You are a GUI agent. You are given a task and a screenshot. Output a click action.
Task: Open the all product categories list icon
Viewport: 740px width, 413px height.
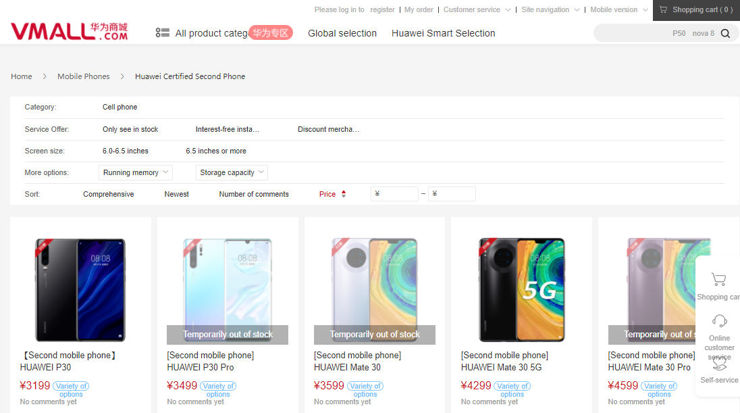tap(162, 33)
